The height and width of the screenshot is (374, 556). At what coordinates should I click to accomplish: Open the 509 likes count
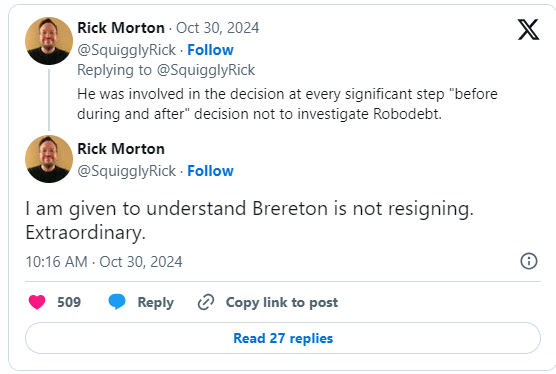pos(69,302)
